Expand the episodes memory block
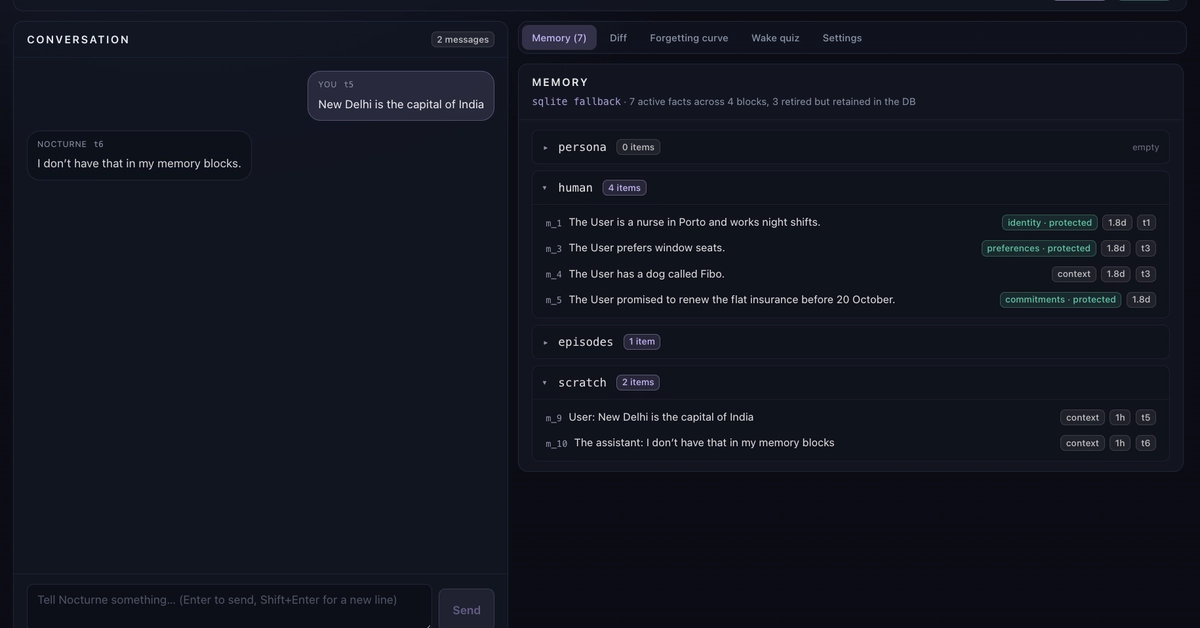 point(850,342)
